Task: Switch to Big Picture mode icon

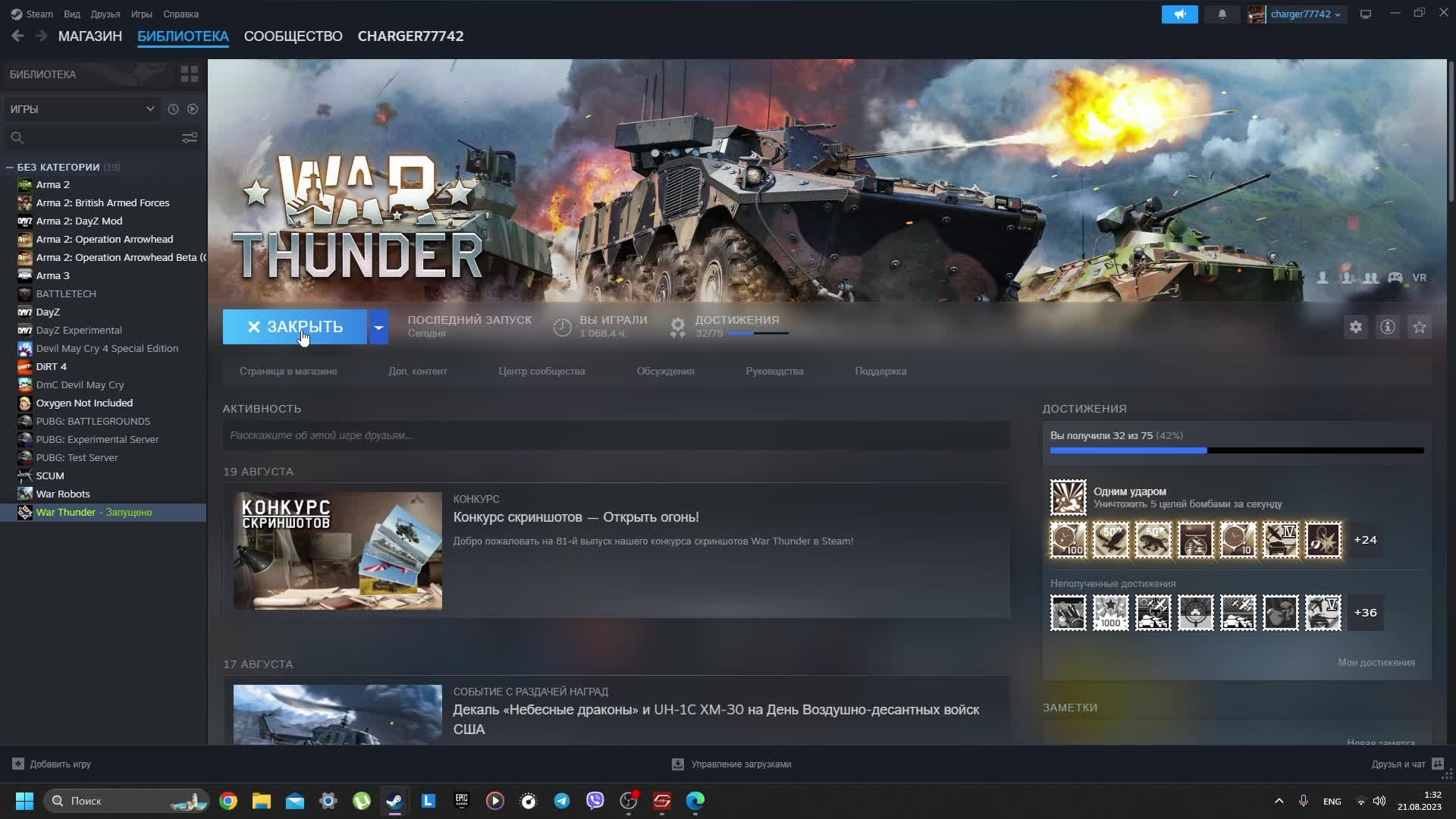Action: (x=1366, y=14)
